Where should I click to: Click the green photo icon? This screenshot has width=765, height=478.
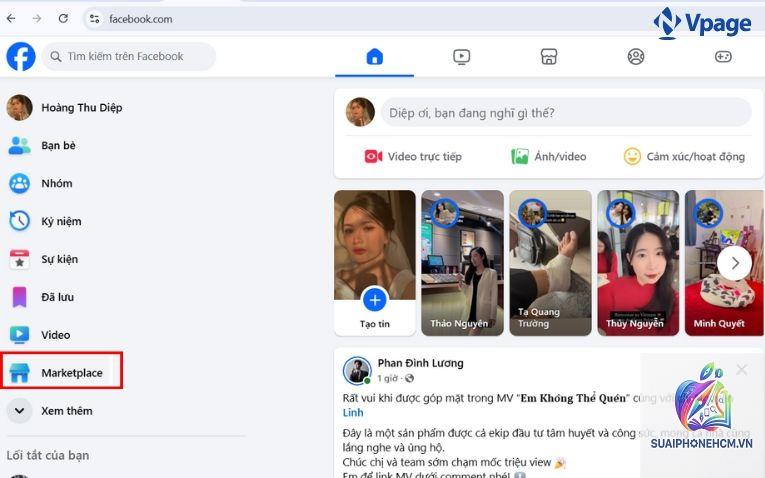click(520, 157)
